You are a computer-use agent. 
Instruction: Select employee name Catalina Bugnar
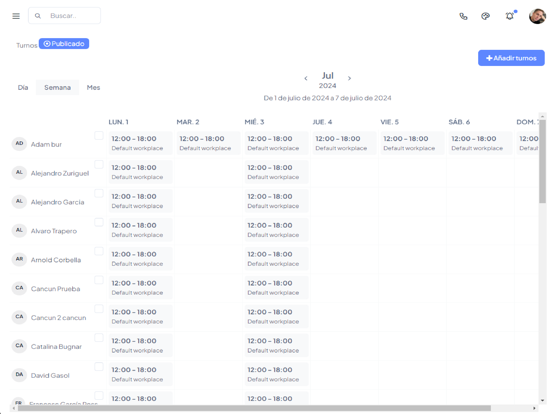[x=56, y=346]
